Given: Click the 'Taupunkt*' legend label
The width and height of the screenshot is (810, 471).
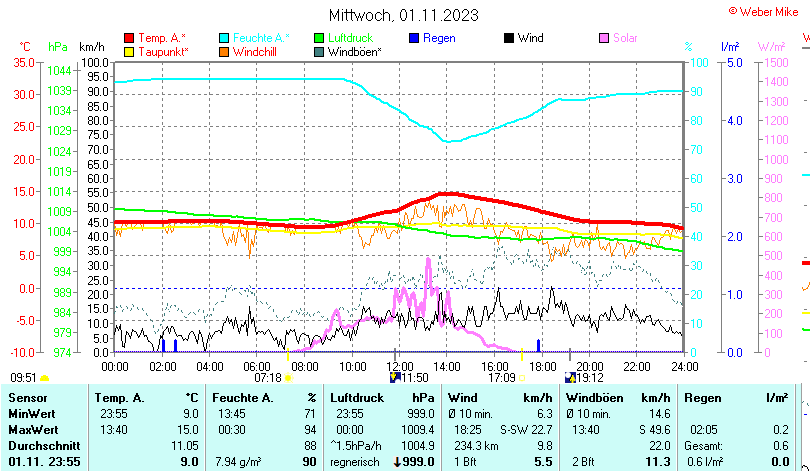Looking at the screenshot, I should point(163,52).
